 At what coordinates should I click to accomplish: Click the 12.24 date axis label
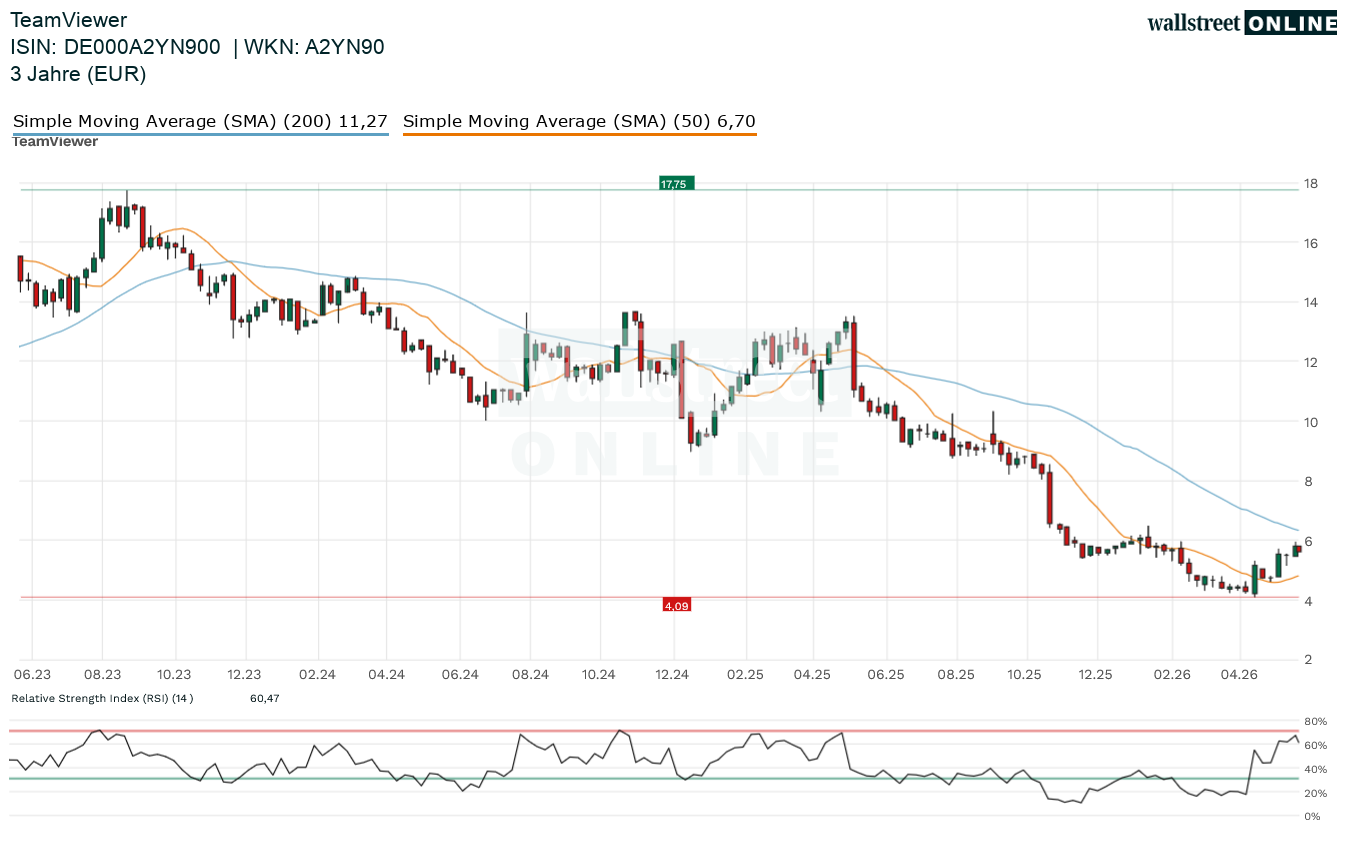[673, 675]
